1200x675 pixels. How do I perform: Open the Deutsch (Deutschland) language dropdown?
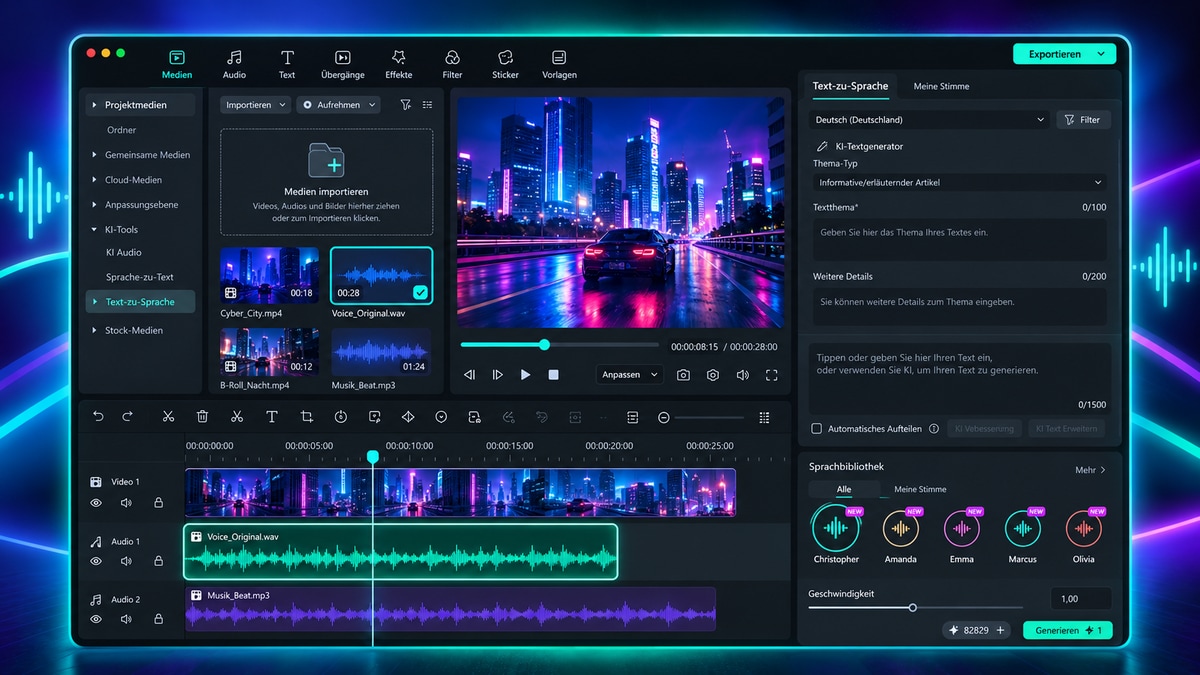pos(929,120)
